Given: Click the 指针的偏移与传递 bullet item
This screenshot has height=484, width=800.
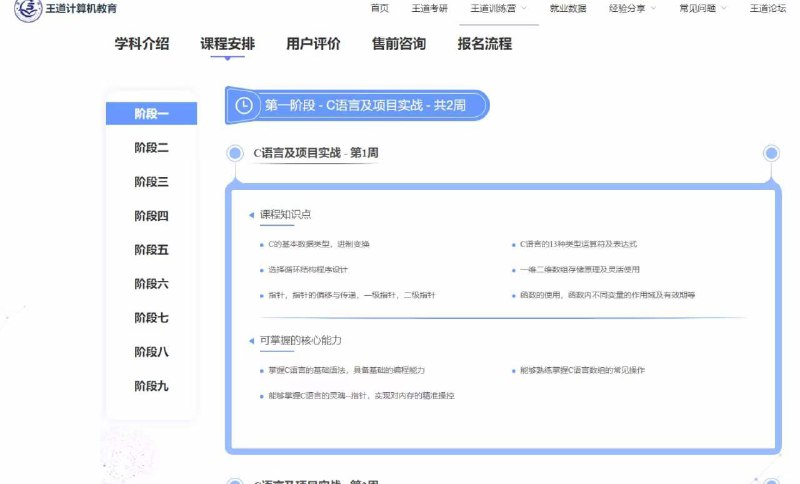Looking at the screenshot, I should [352, 295].
